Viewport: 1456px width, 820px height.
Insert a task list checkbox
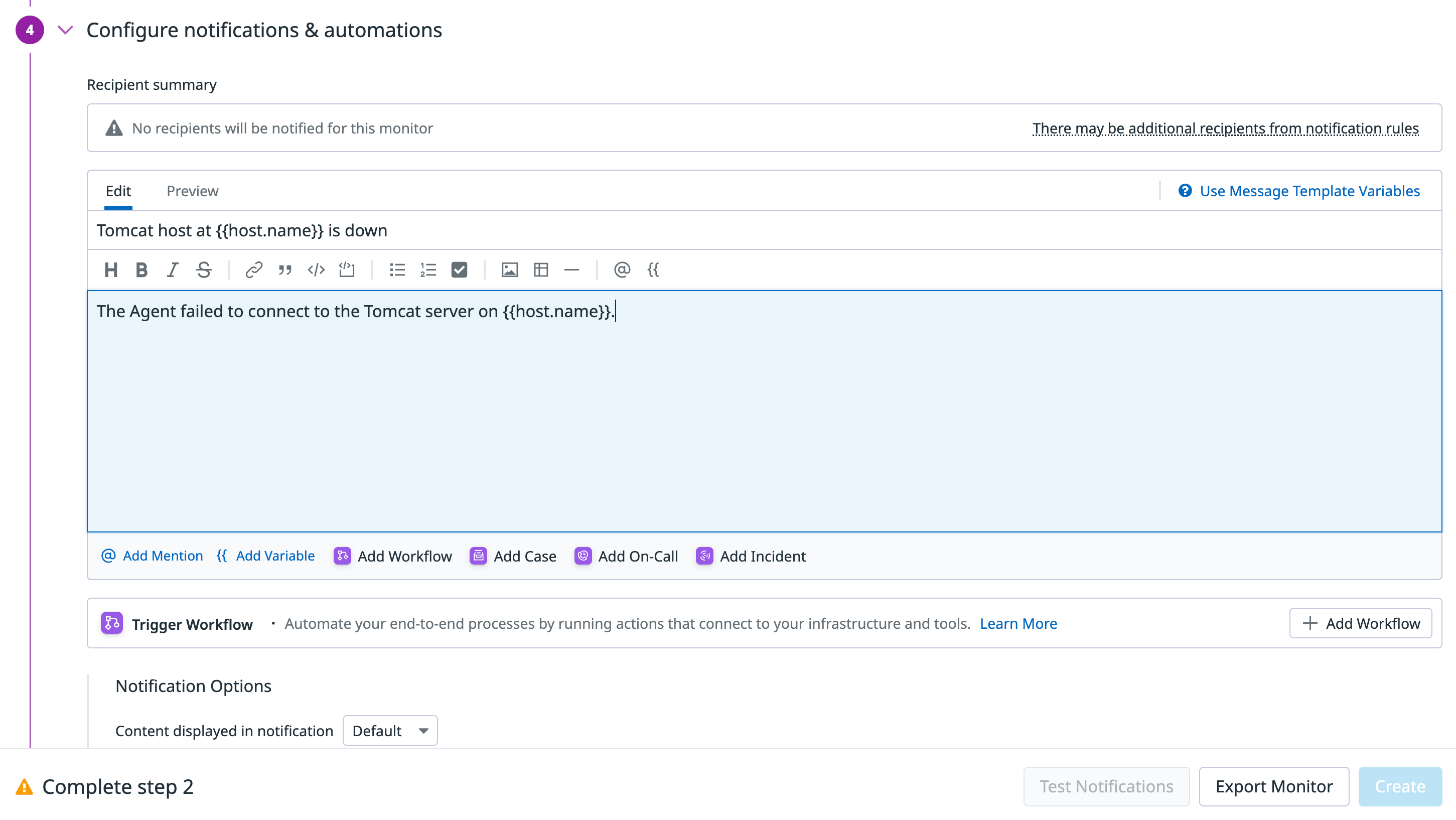coord(459,270)
